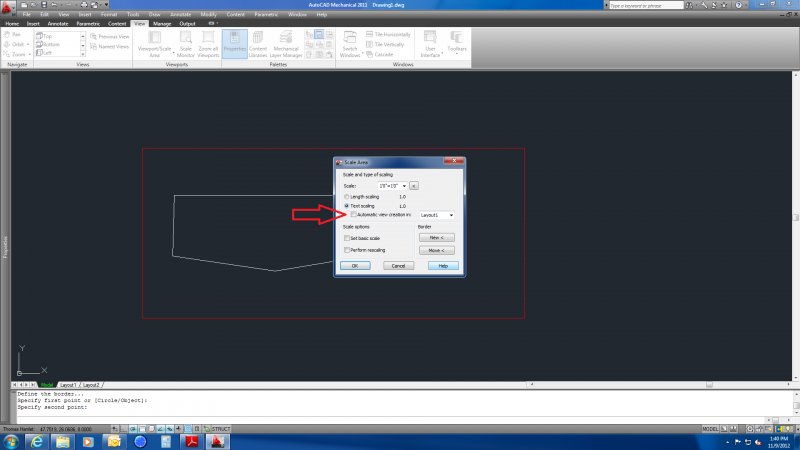Expand the Quick Access Toolbar customize arrow
Screen dimensions: 800x450
(107, 5)
